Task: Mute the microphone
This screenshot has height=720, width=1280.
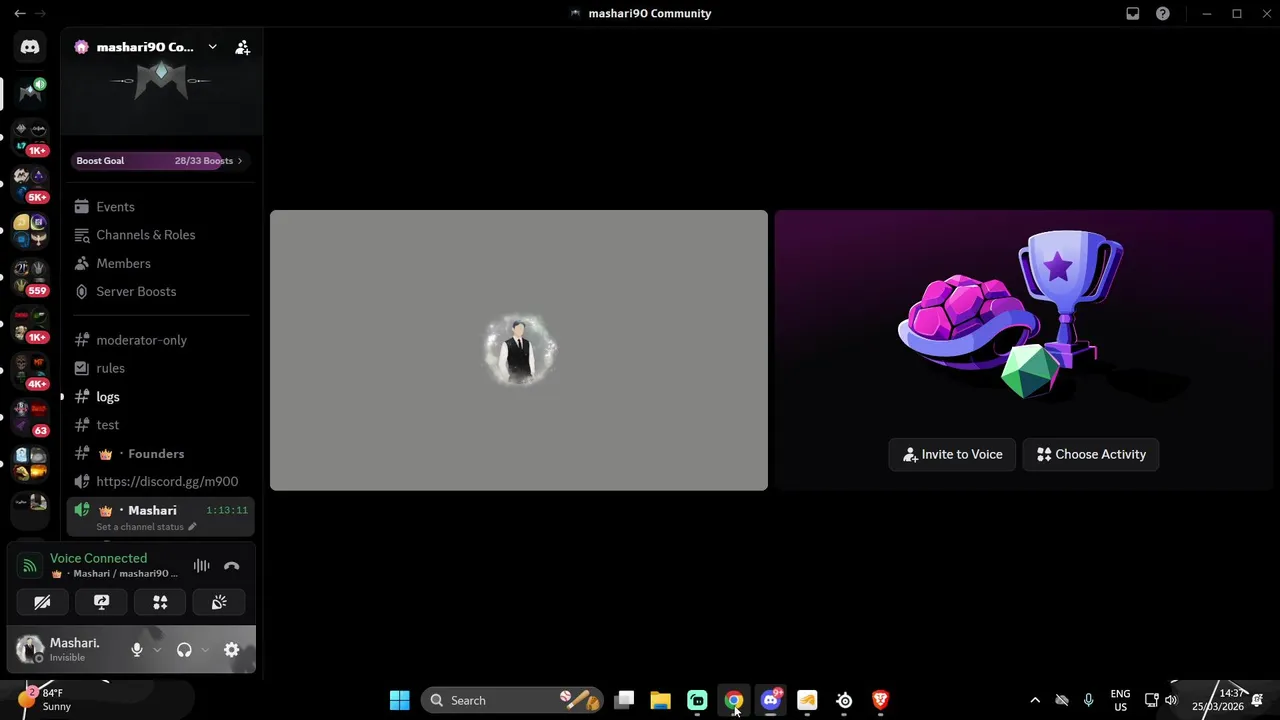Action: click(137, 650)
